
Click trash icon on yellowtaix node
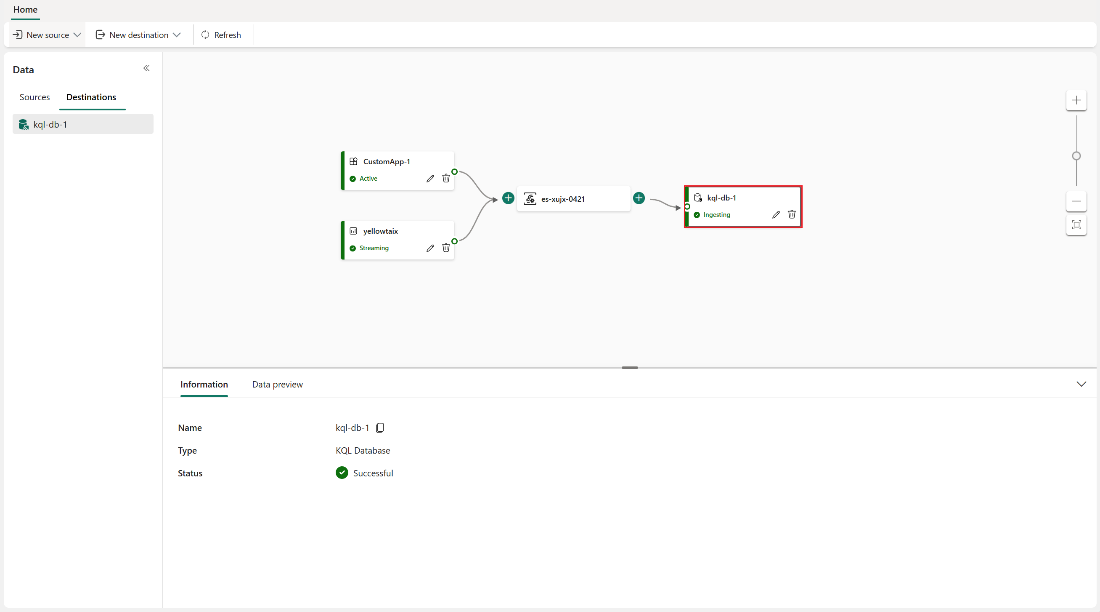446,248
